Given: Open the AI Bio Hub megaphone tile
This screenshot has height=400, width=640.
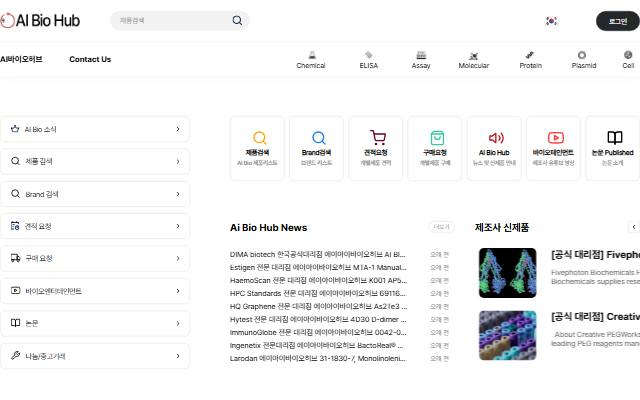Looking at the screenshot, I should coord(494,148).
